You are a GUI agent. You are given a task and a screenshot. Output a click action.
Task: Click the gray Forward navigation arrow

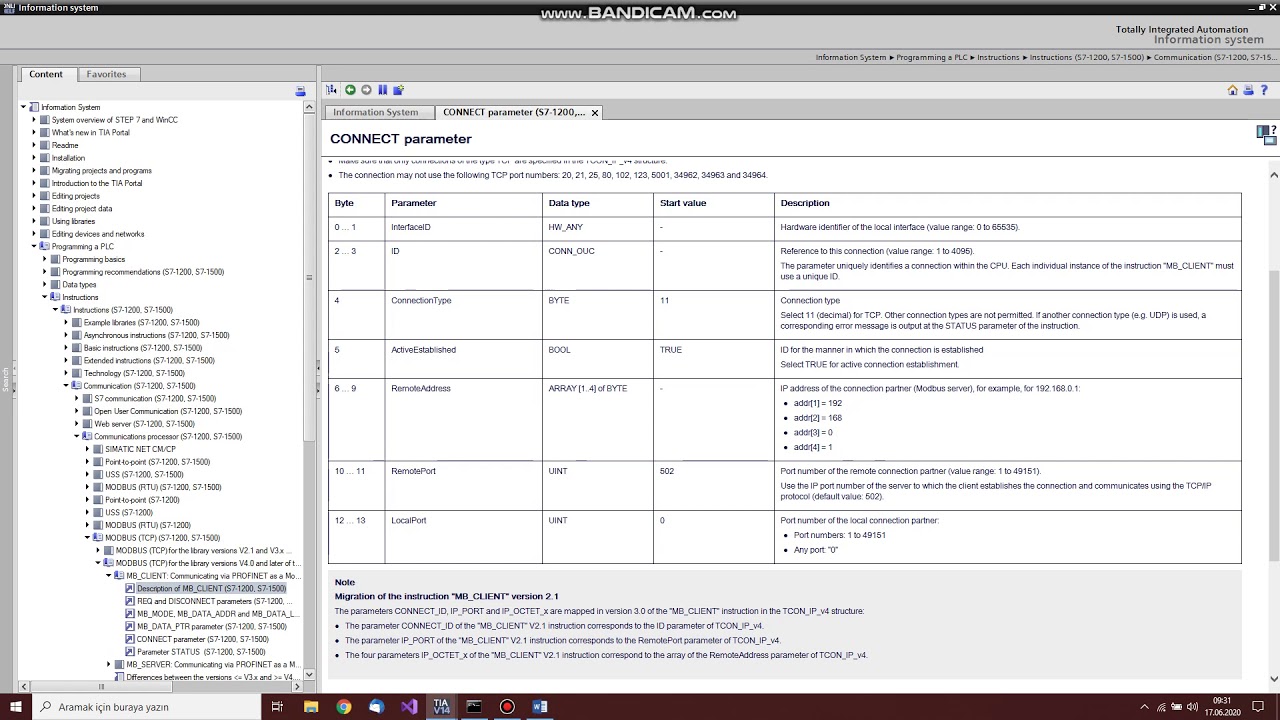[366, 90]
